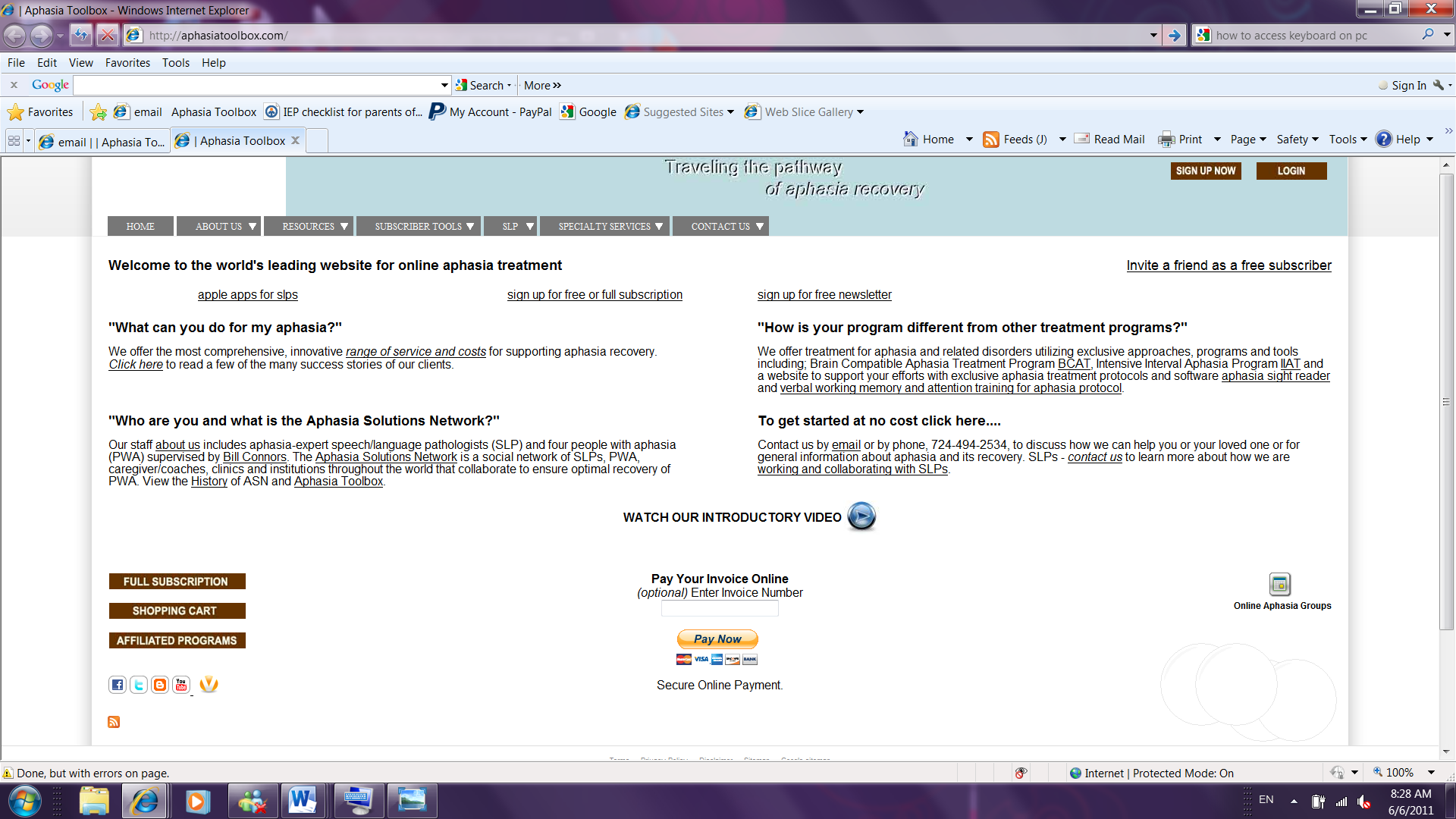Click the invoice number input field
The image size is (1456, 819).
pyautogui.click(x=720, y=608)
